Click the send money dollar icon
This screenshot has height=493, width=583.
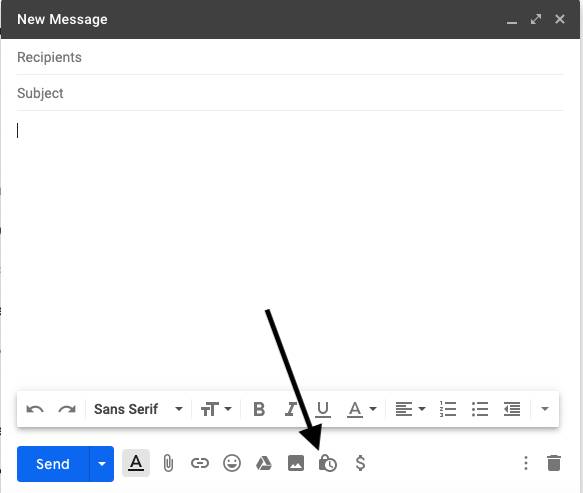[360, 463]
